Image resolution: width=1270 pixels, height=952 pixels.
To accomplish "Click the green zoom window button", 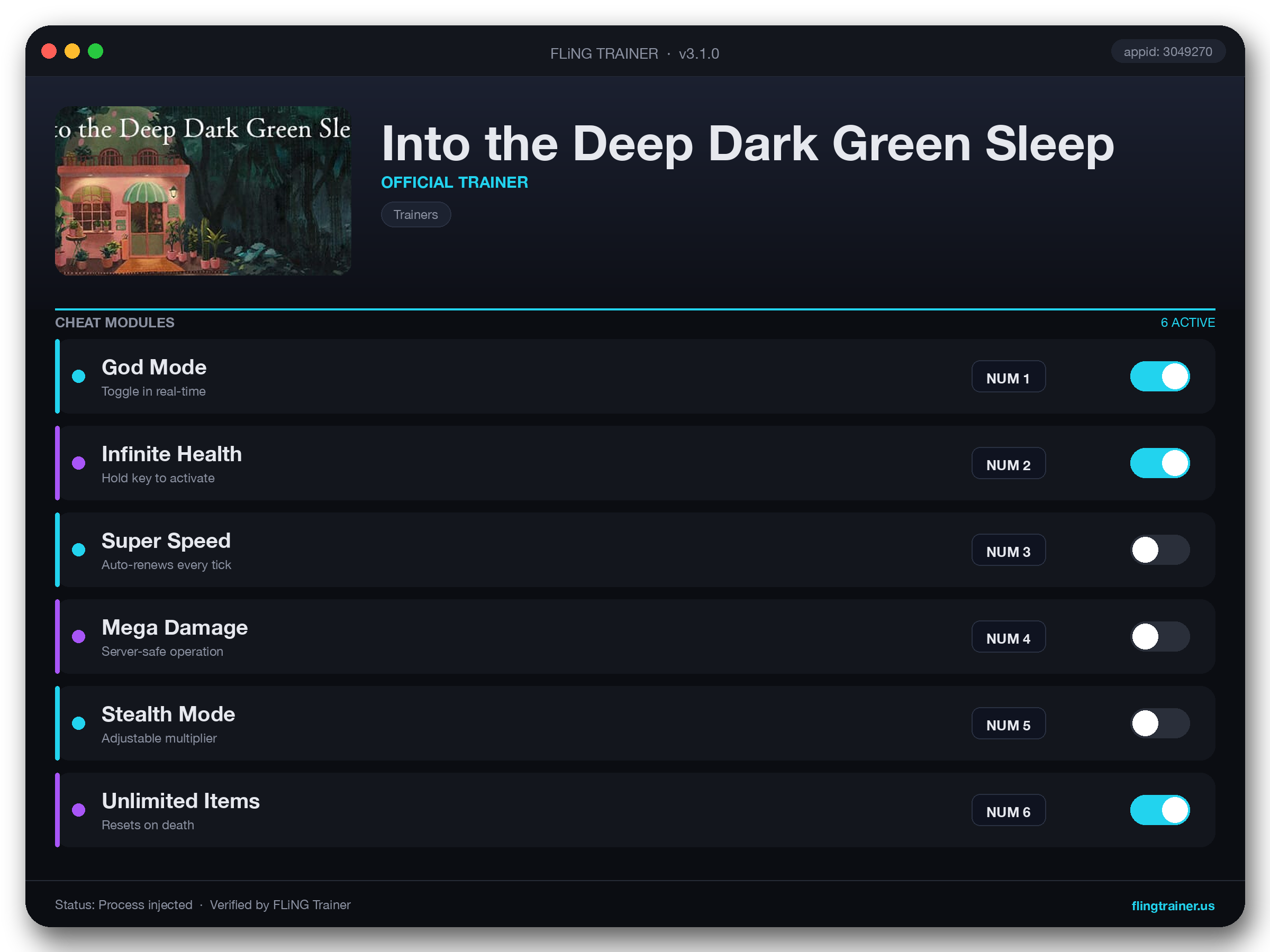I will coord(96,52).
